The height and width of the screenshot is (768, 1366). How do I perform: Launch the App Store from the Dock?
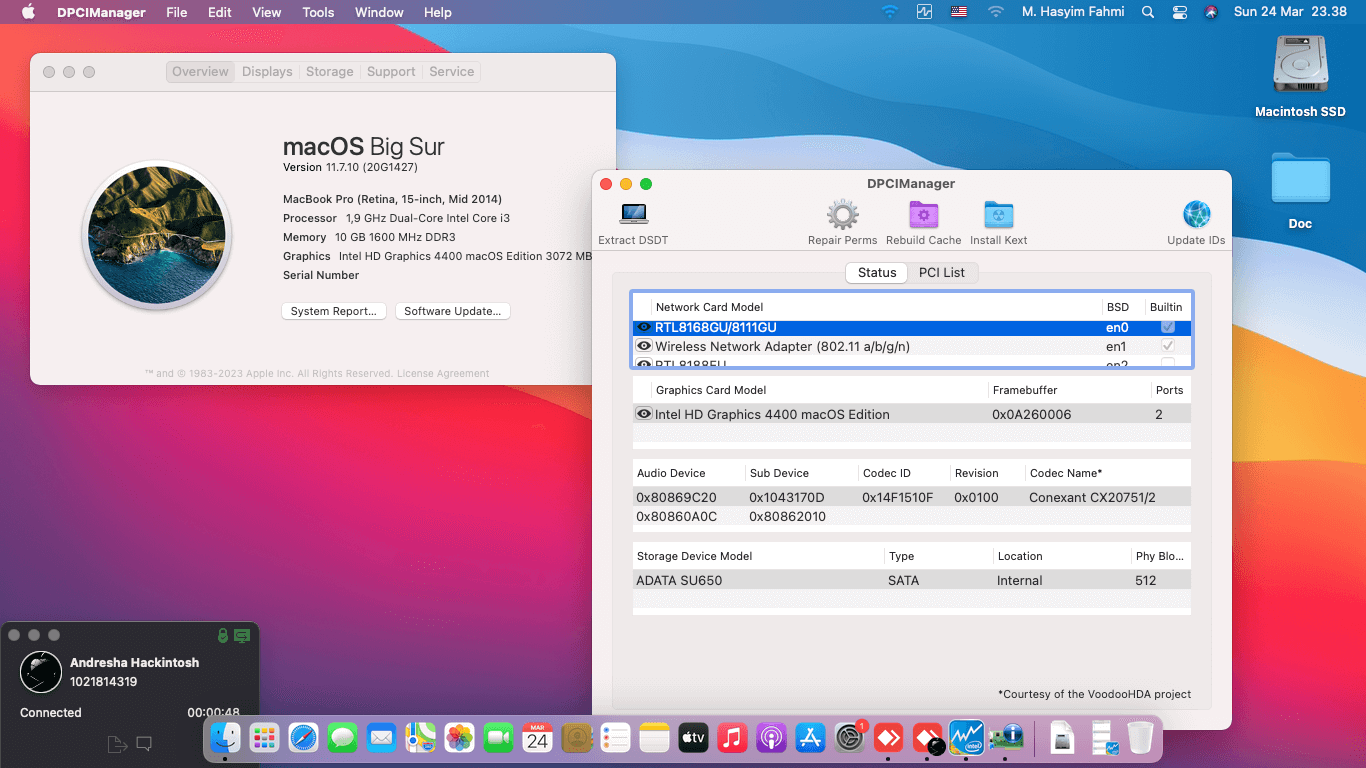811,738
